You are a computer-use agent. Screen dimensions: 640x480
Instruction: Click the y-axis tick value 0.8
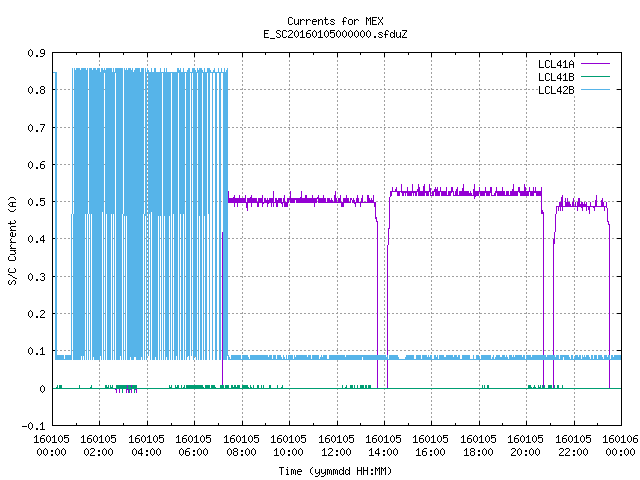[x=36, y=90]
